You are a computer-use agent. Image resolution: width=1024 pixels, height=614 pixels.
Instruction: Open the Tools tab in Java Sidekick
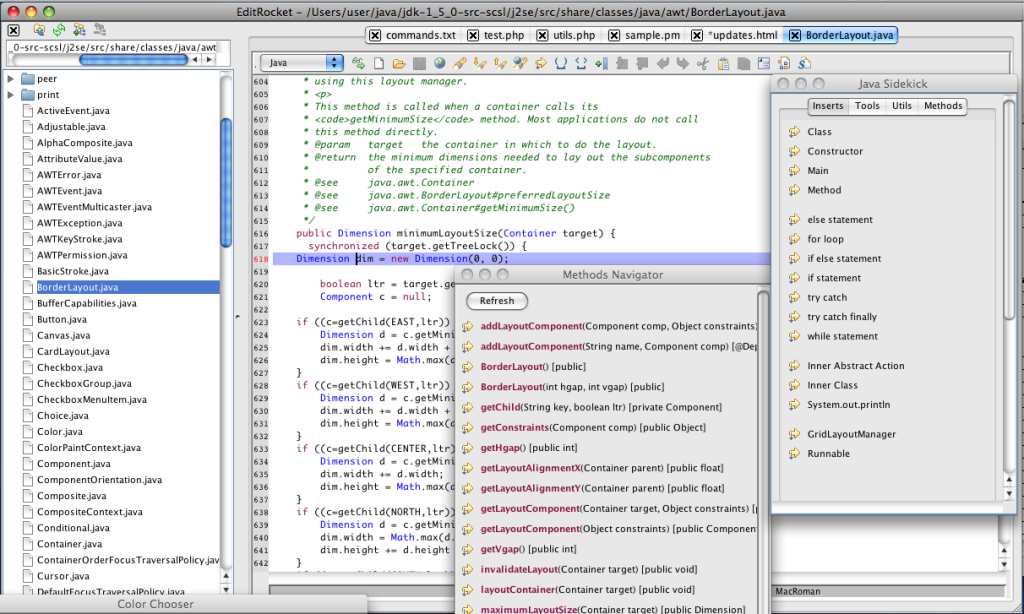[x=866, y=105]
